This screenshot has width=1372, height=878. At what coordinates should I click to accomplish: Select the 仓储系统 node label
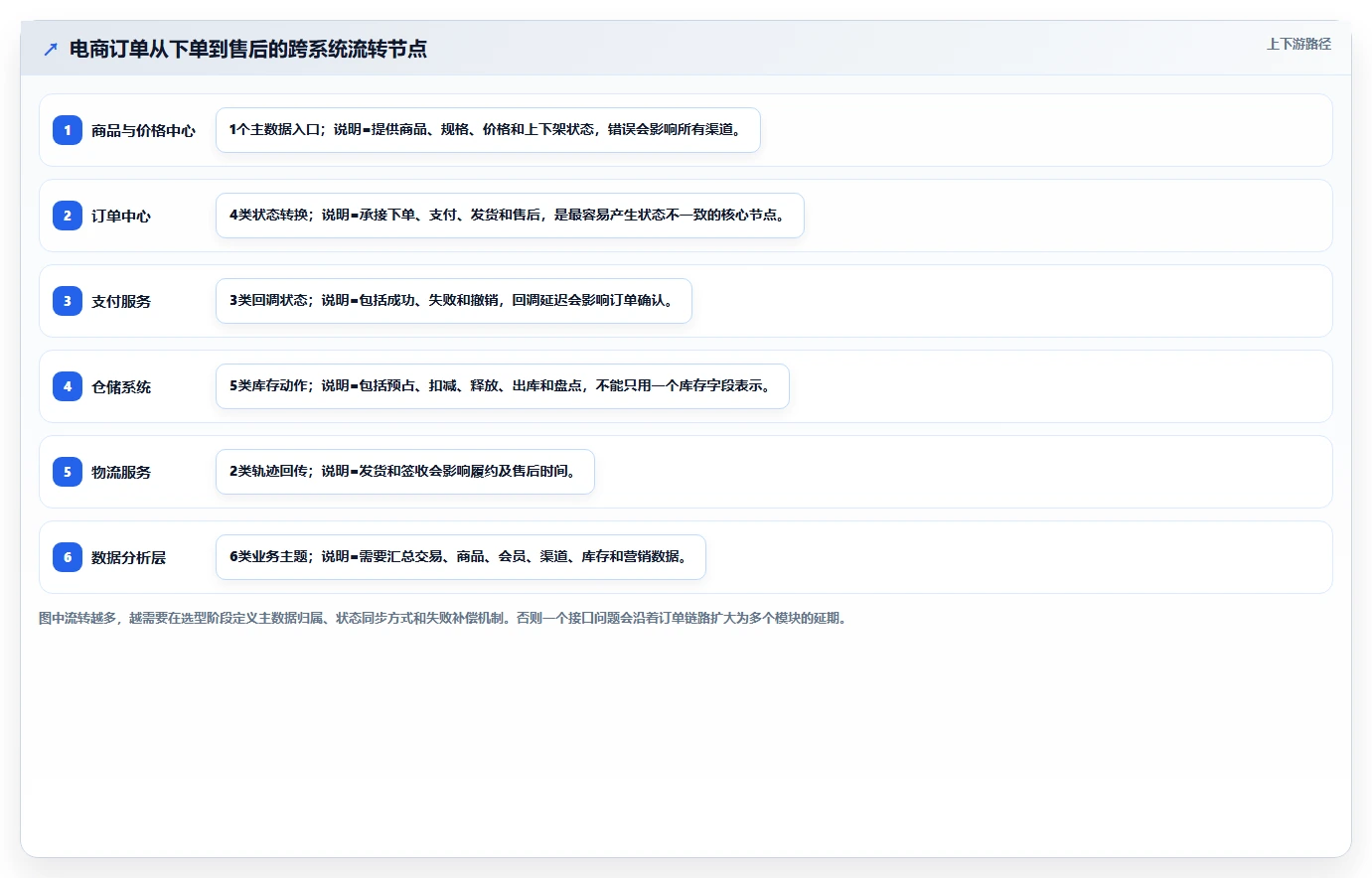tap(121, 386)
